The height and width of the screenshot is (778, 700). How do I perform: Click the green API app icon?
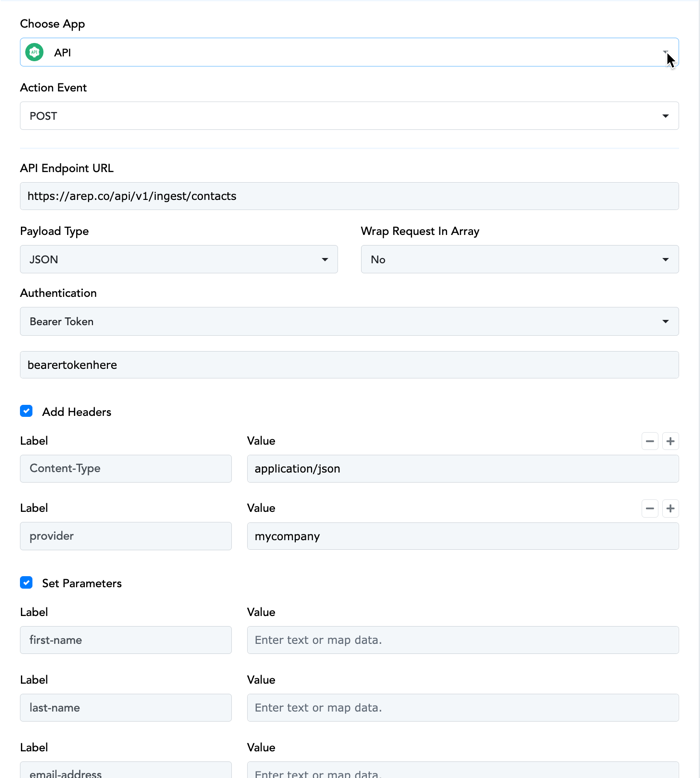click(34, 52)
